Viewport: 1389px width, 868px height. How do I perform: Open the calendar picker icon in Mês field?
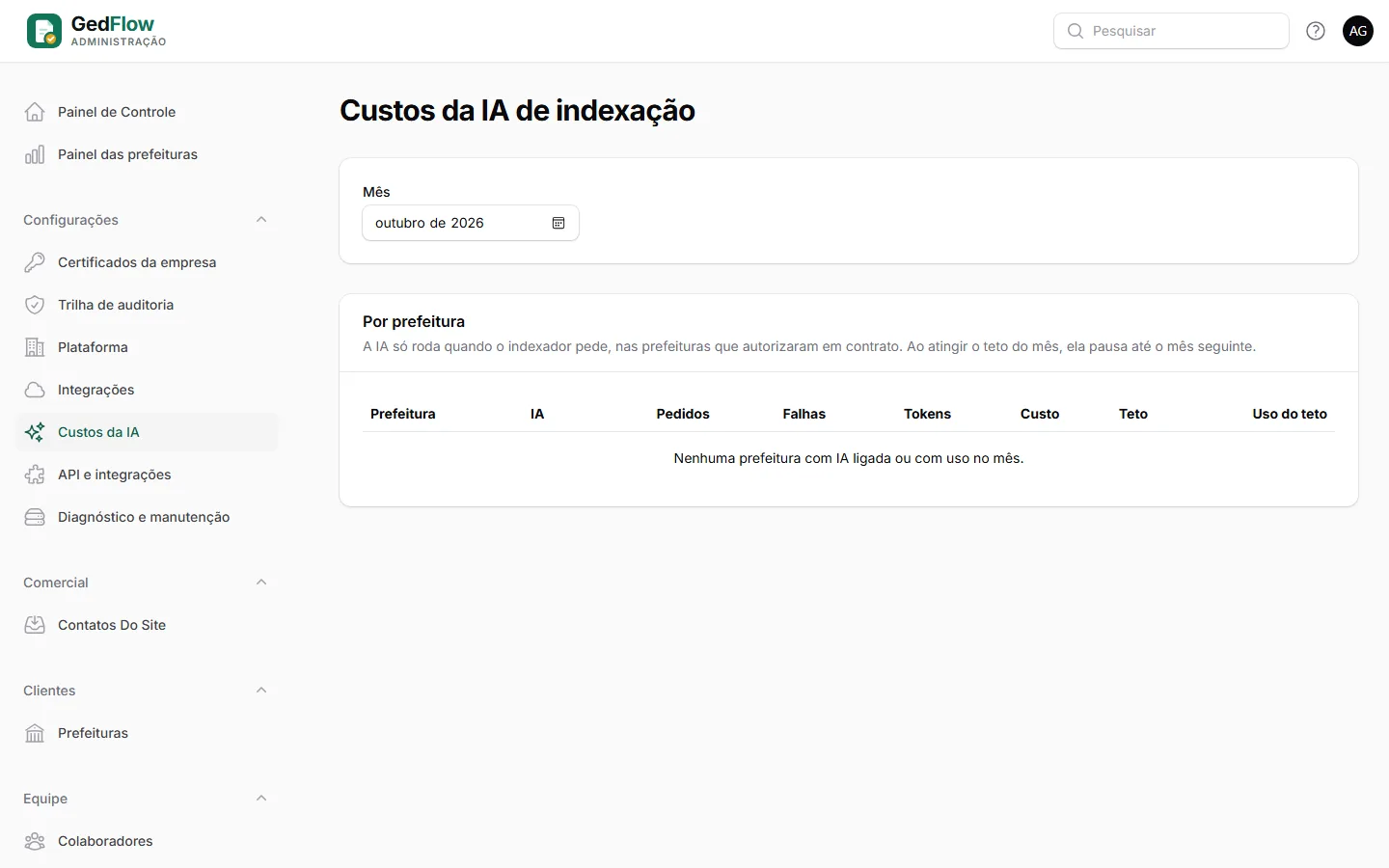coord(558,223)
